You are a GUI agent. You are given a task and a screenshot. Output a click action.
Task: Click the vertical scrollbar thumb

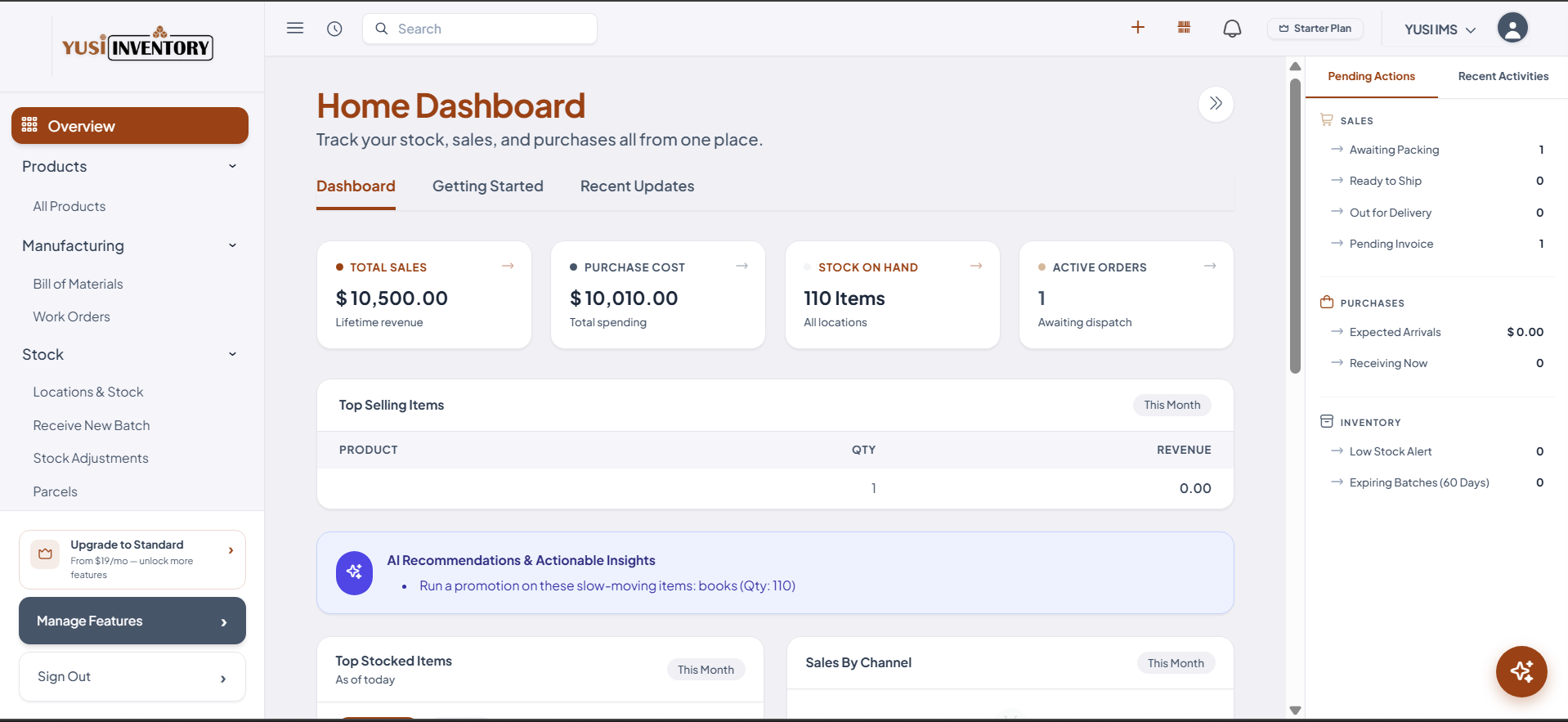1295,226
